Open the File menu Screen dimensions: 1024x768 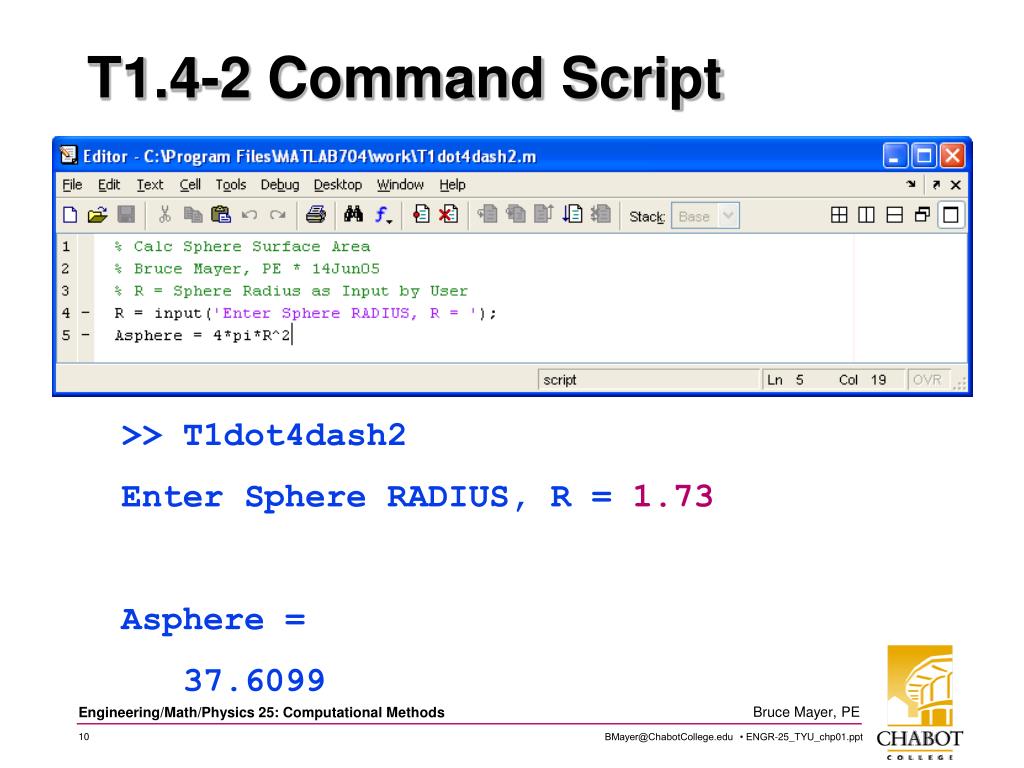click(x=72, y=185)
